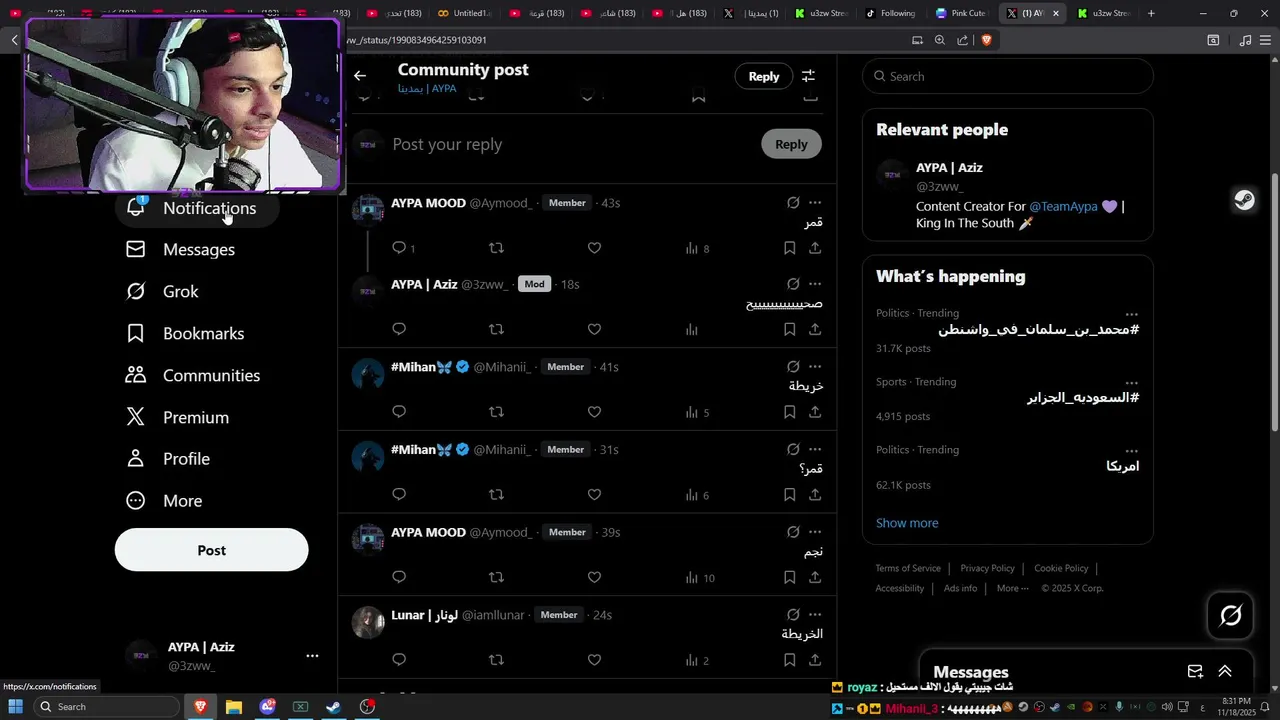Click Grok icon on #Mihan 31s post
The image size is (1280, 720).
(x=793, y=450)
